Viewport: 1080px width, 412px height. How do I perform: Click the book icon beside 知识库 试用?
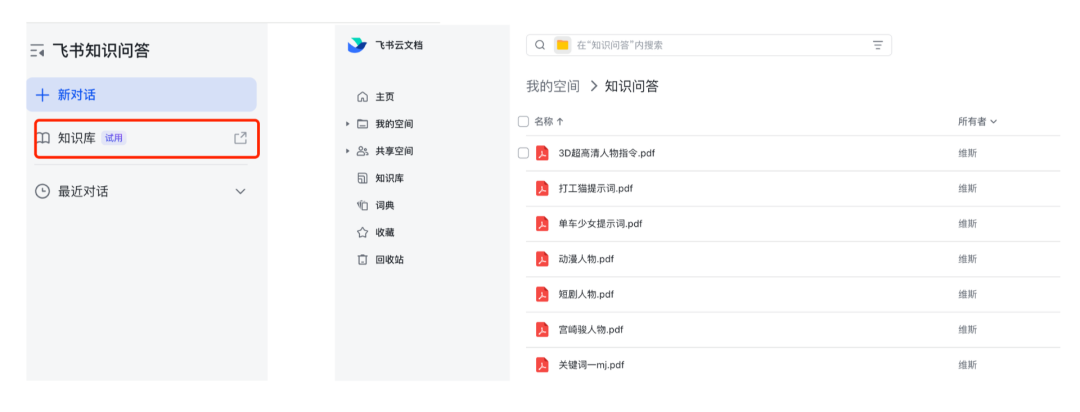[43, 138]
